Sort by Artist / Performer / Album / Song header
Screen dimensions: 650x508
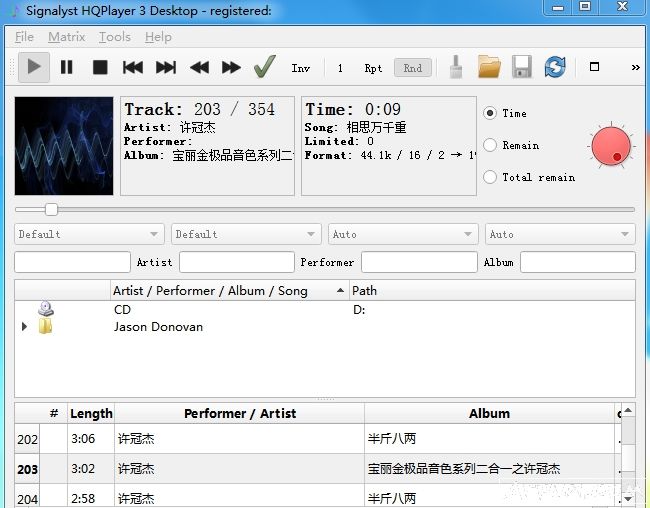230,290
